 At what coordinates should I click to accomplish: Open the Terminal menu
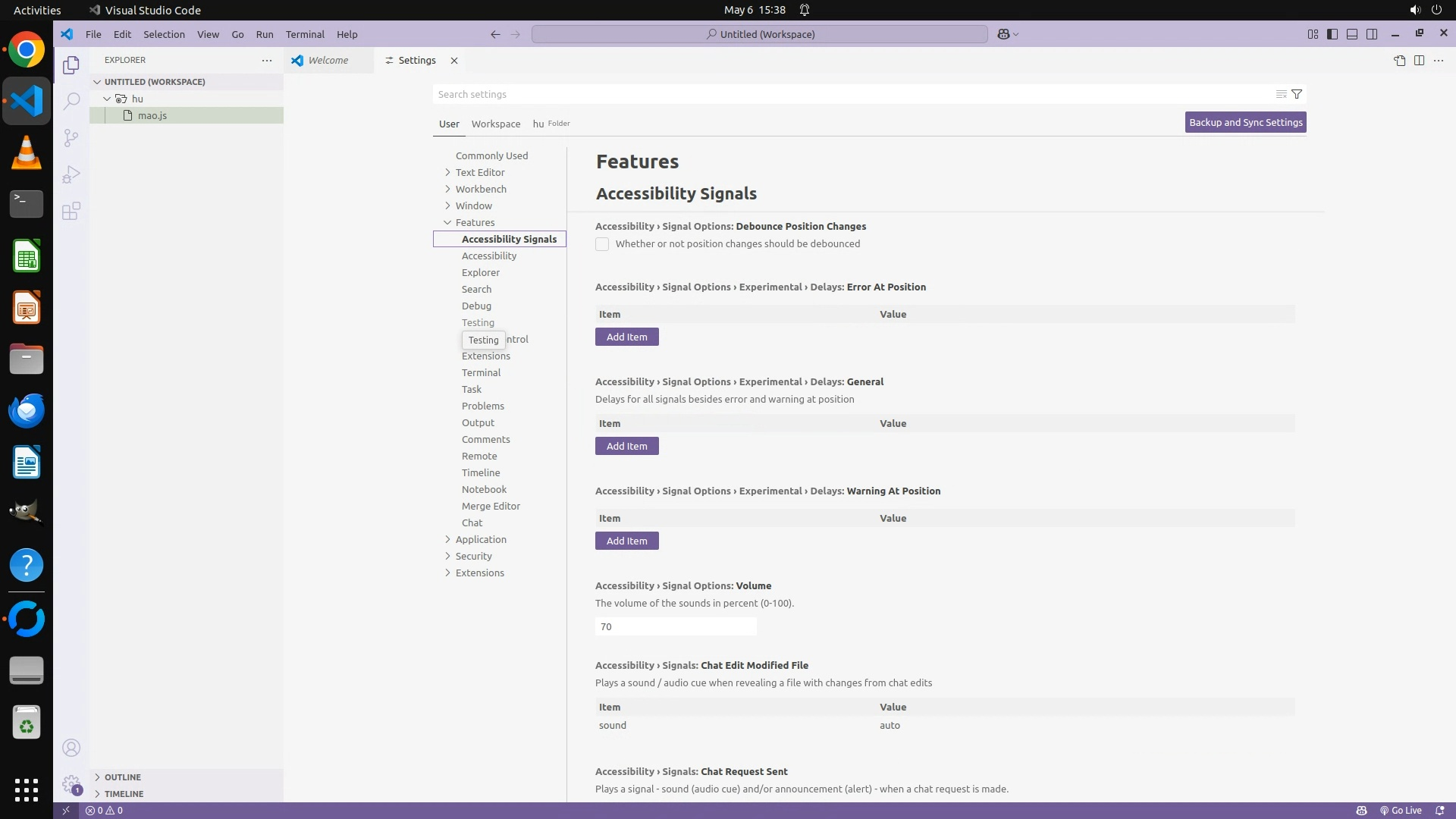tap(305, 34)
